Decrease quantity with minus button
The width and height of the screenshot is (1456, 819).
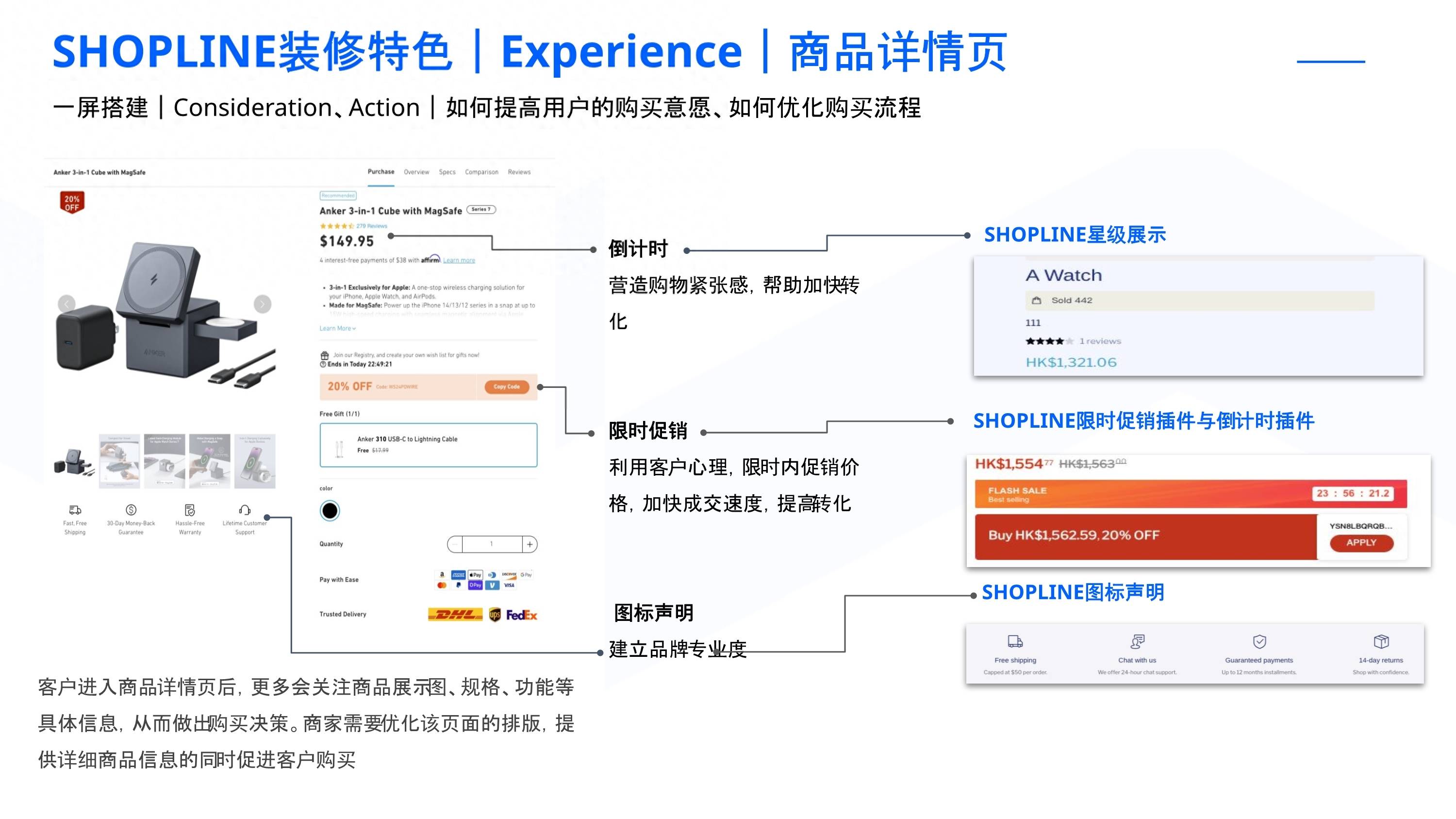[x=455, y=544]
